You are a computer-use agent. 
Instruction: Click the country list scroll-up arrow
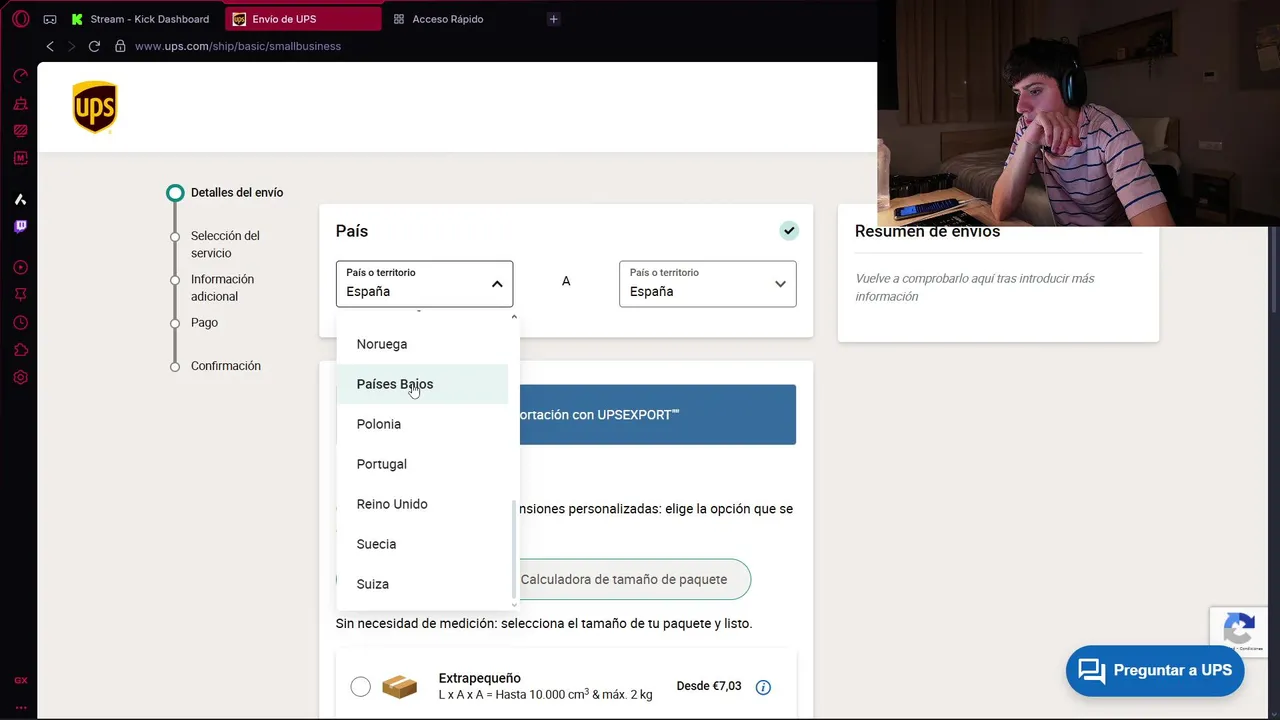pyautogui.click(x=515, y=317)
